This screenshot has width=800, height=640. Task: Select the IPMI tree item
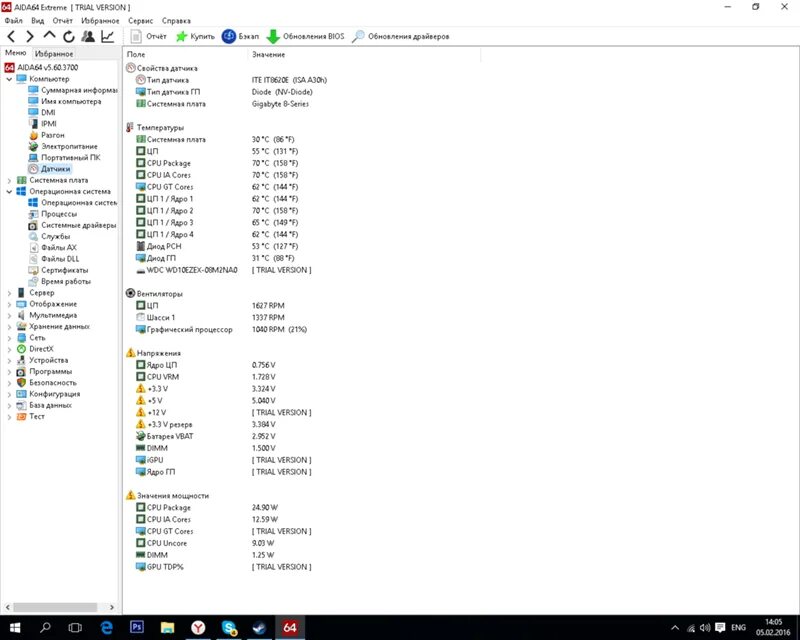coord(42,124)
